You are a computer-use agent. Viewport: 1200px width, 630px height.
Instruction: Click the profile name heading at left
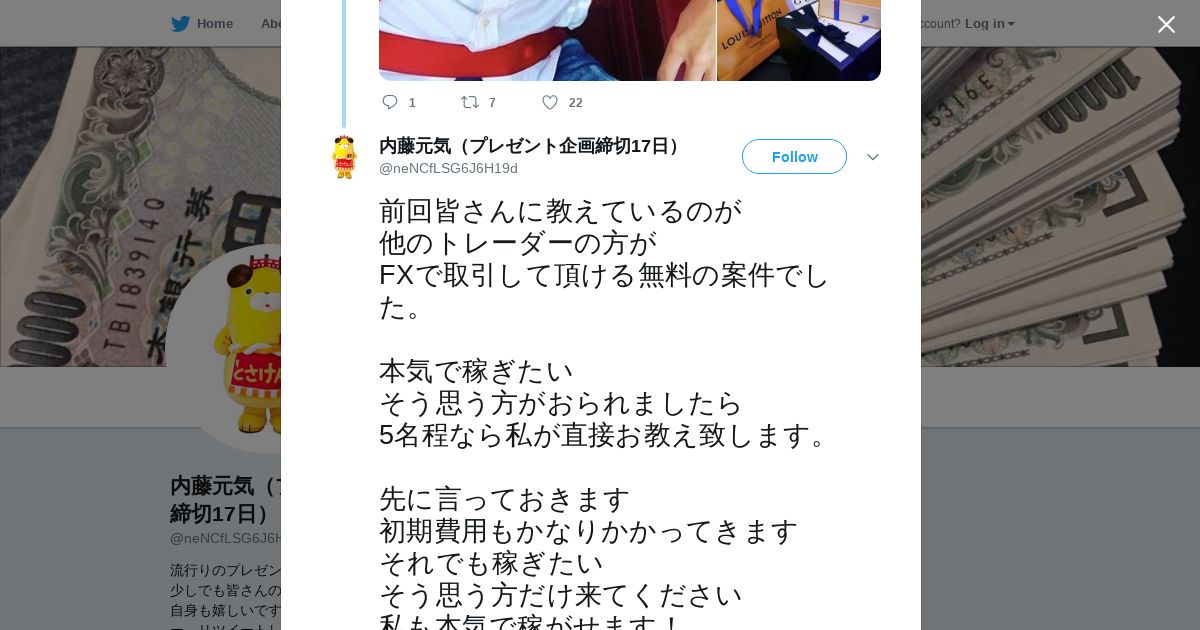tap(225, 499)
